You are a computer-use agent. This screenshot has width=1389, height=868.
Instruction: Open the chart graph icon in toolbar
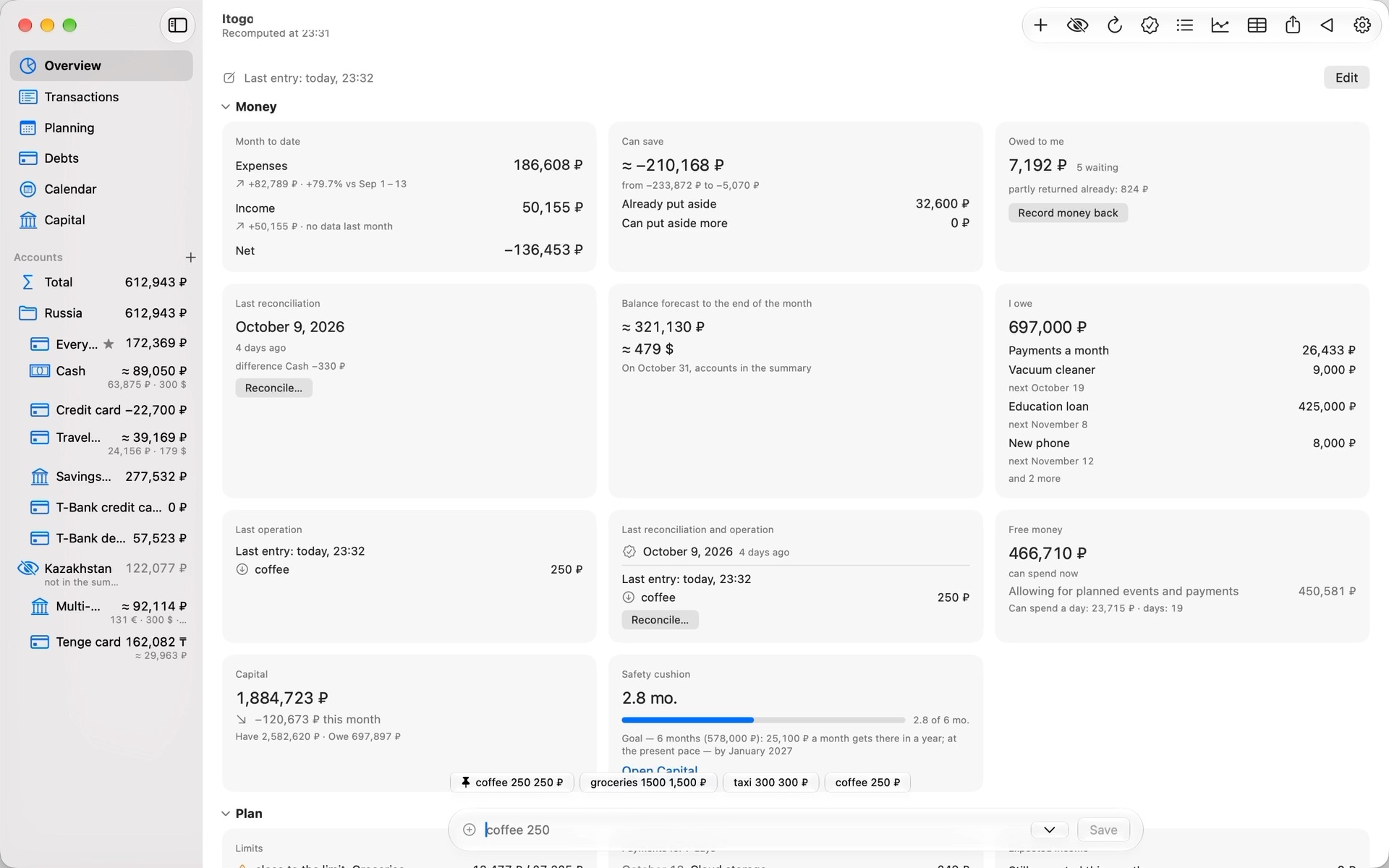click(1220, 25)
